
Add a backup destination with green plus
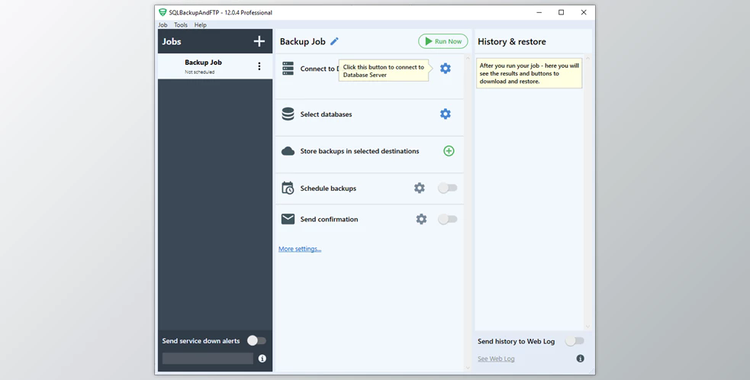(449, 151)
